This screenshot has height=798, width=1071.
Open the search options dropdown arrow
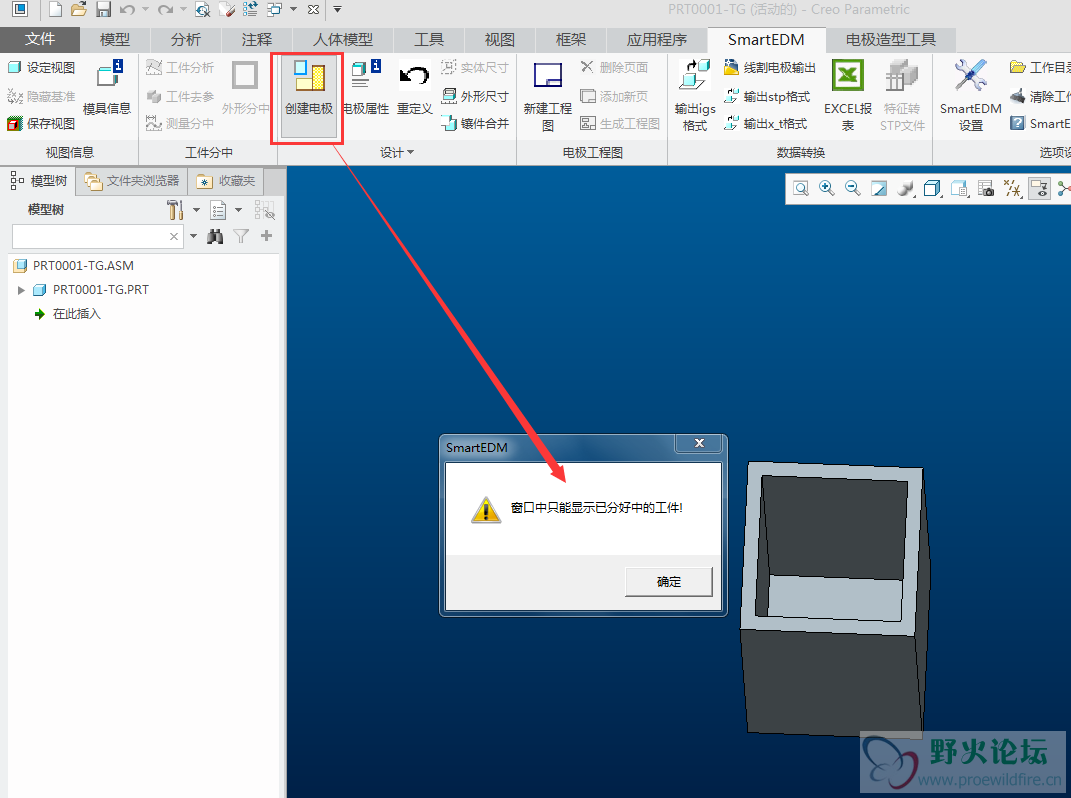pos(193,236)
